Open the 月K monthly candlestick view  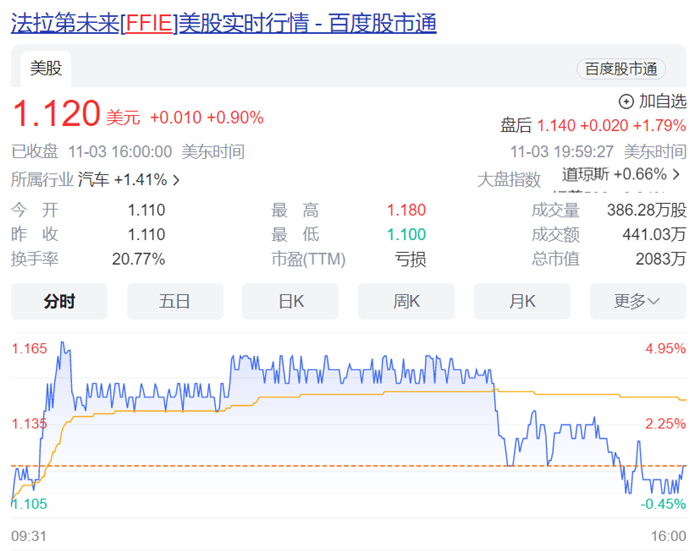(522, 301)
